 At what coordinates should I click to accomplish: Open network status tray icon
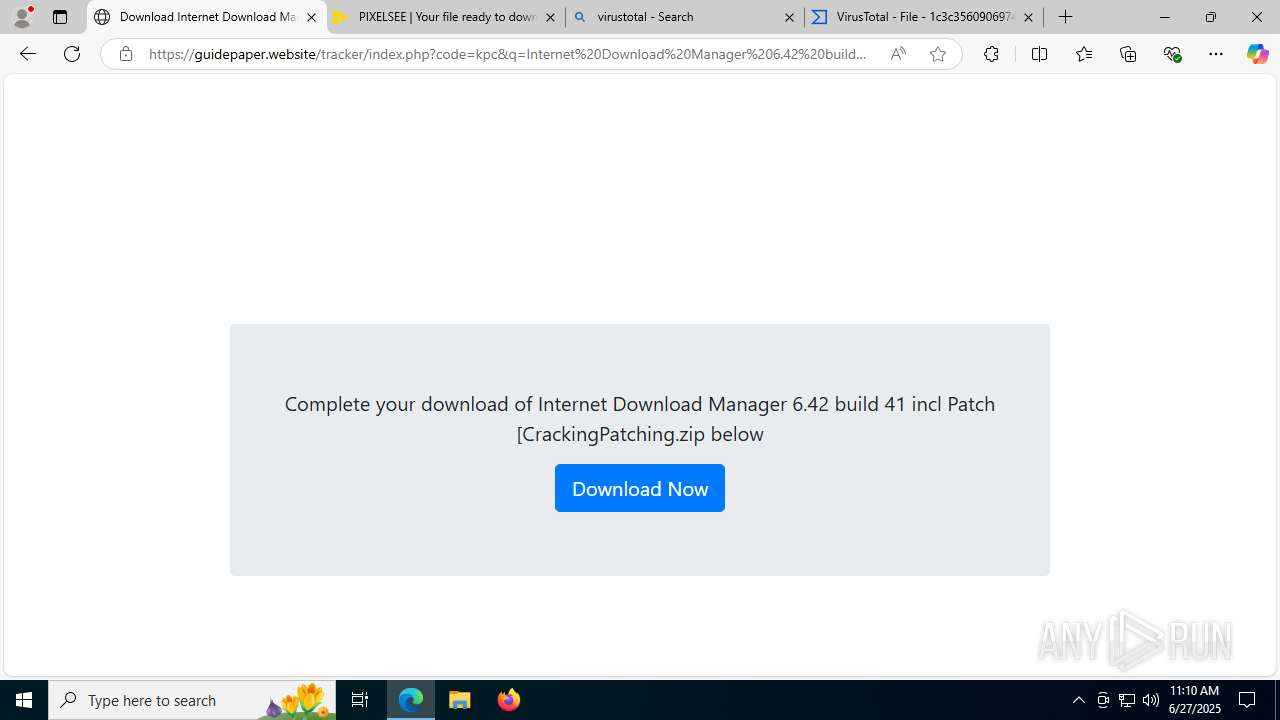(x=1127, y=700)
